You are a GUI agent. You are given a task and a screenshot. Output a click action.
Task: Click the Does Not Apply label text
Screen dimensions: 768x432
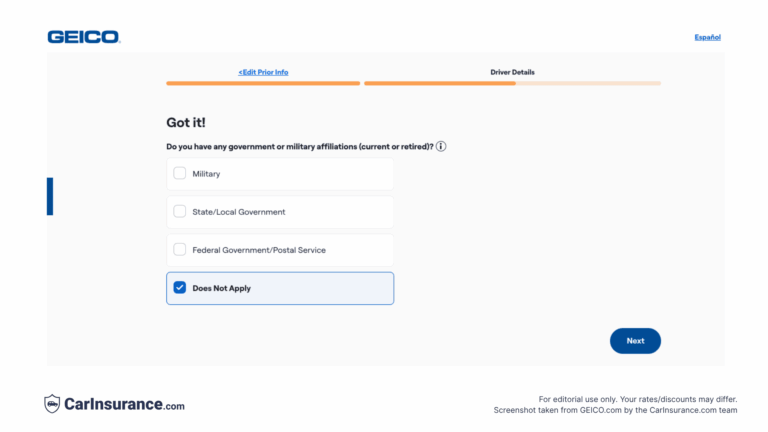(221, 288)
